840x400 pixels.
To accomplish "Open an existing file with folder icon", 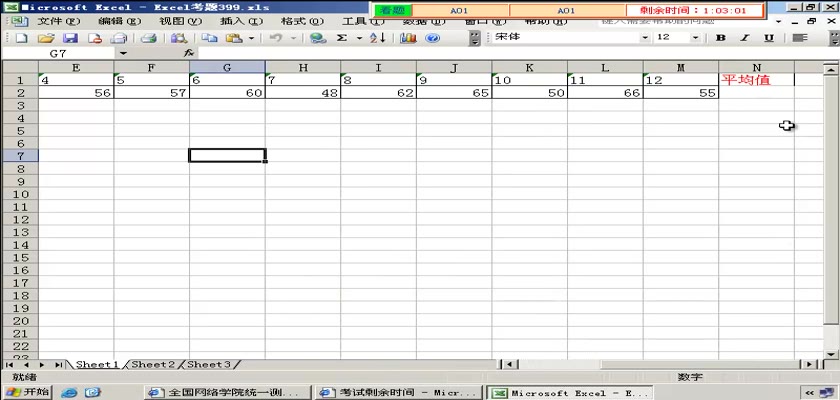I will [47, 38].
